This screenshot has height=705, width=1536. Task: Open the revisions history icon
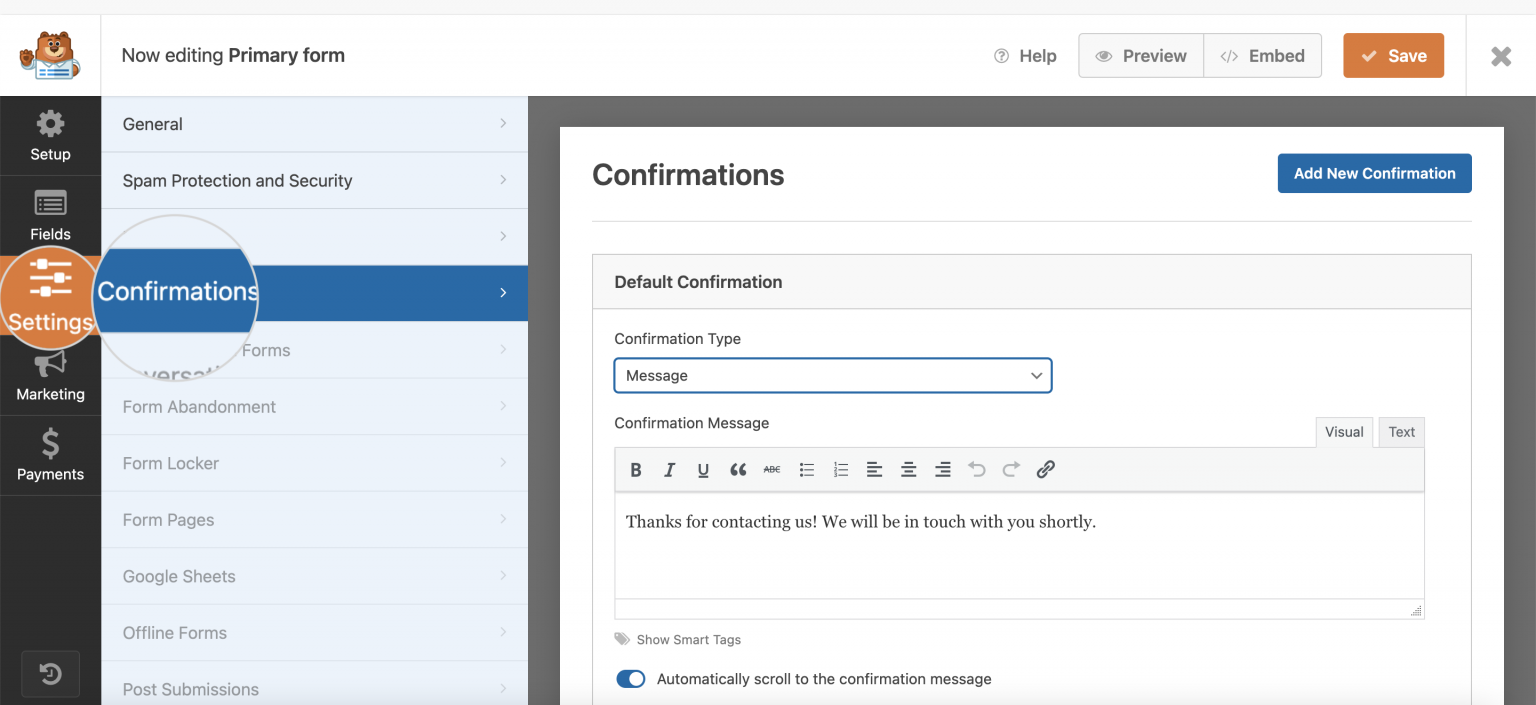[x=50, y=674]
